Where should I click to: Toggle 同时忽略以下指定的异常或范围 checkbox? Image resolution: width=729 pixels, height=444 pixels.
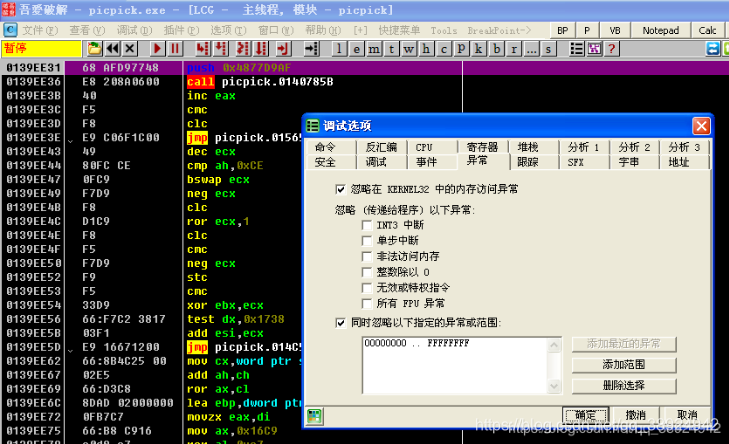point(340,323)
